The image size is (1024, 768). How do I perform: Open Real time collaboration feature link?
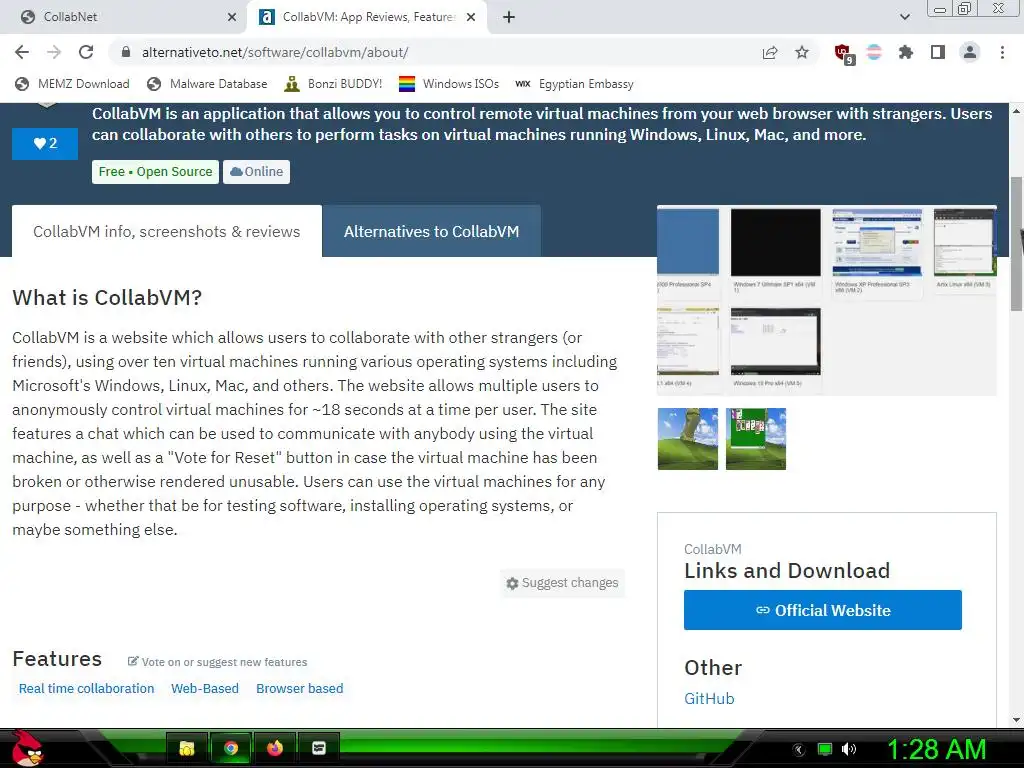(86, 688)
